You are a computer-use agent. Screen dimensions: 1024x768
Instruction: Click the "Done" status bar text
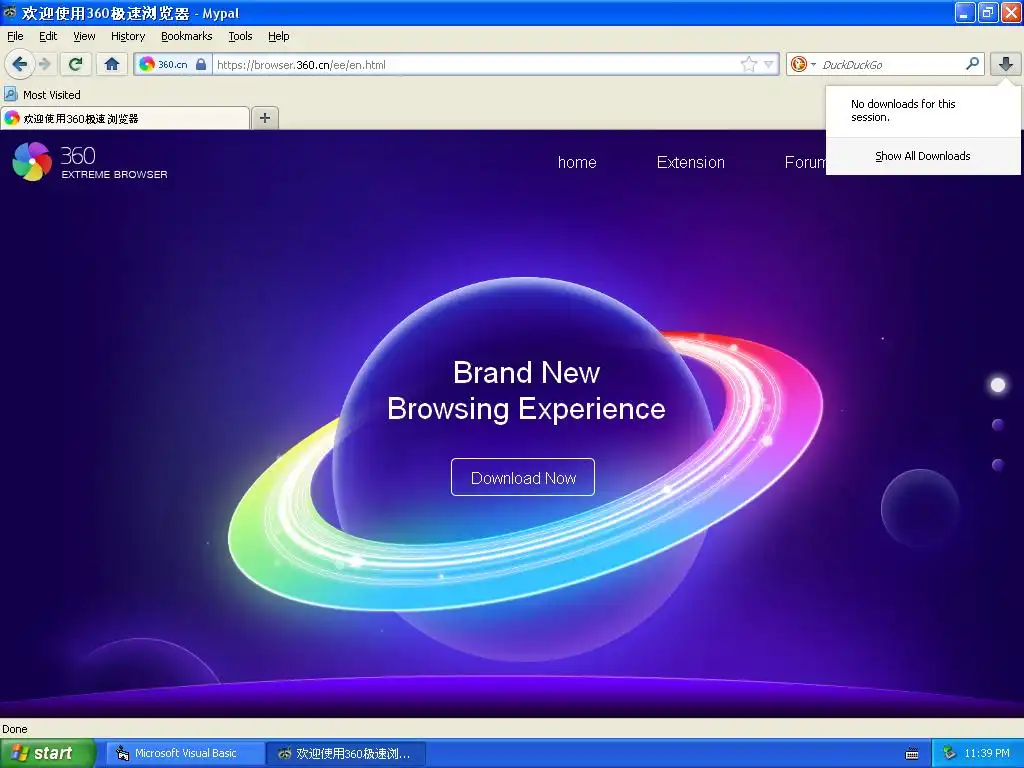click(x=14, y=729)
